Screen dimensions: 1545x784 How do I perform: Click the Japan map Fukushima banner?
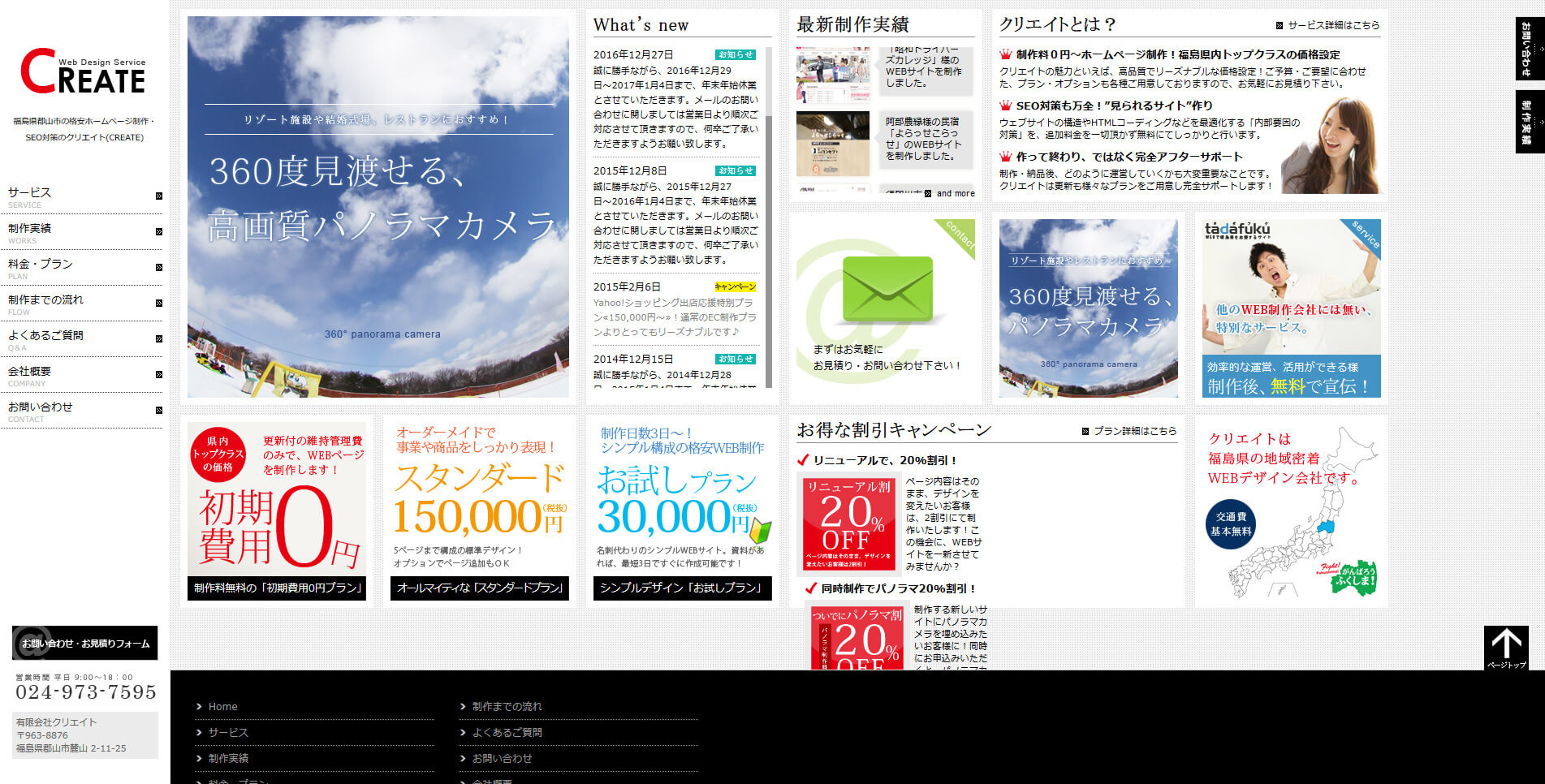[x=1292, y=511]
